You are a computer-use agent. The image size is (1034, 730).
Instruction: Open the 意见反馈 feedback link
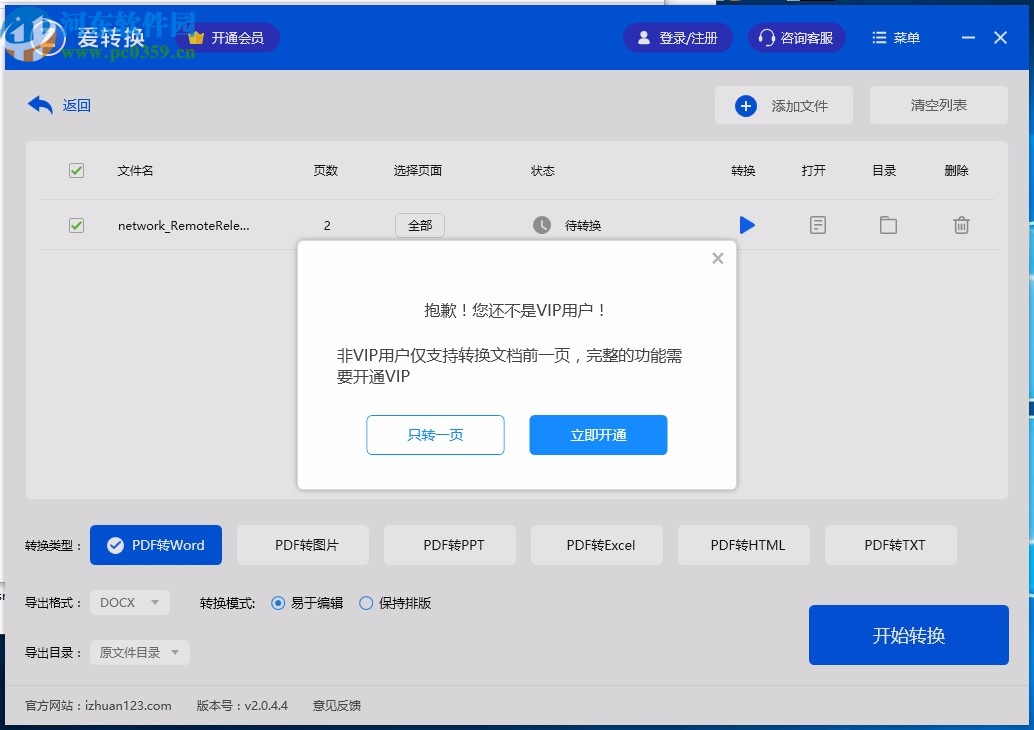point(336,705)
